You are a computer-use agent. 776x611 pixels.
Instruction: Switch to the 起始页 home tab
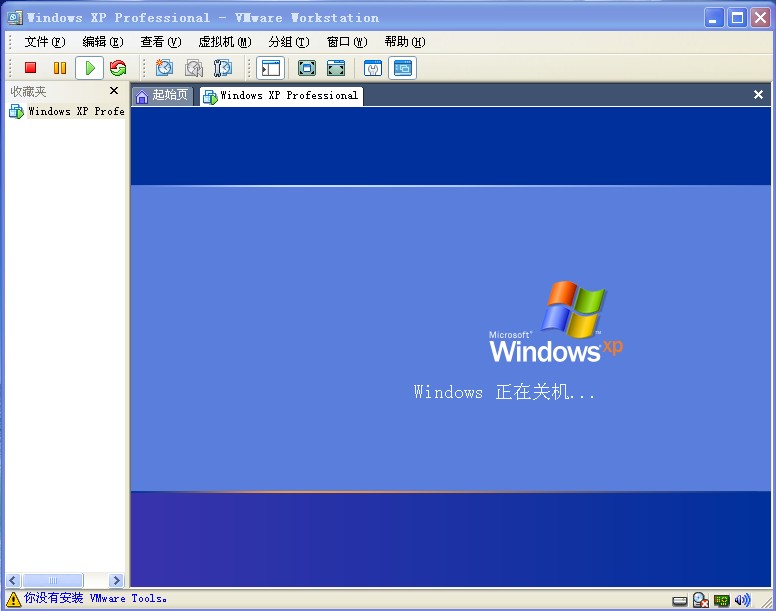[162, 96]
